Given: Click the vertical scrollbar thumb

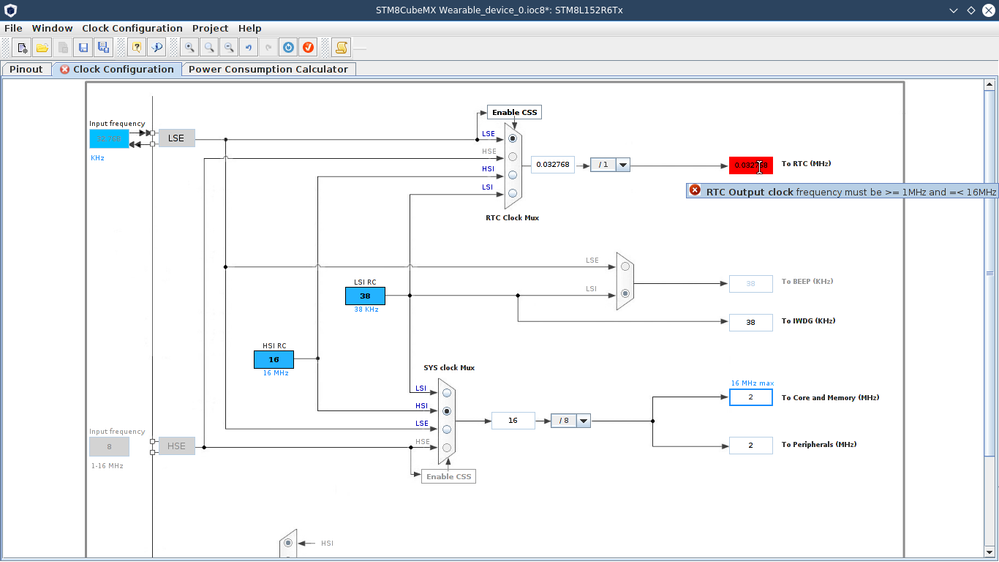Looking at the screenshot, I should tap(989, 273).
